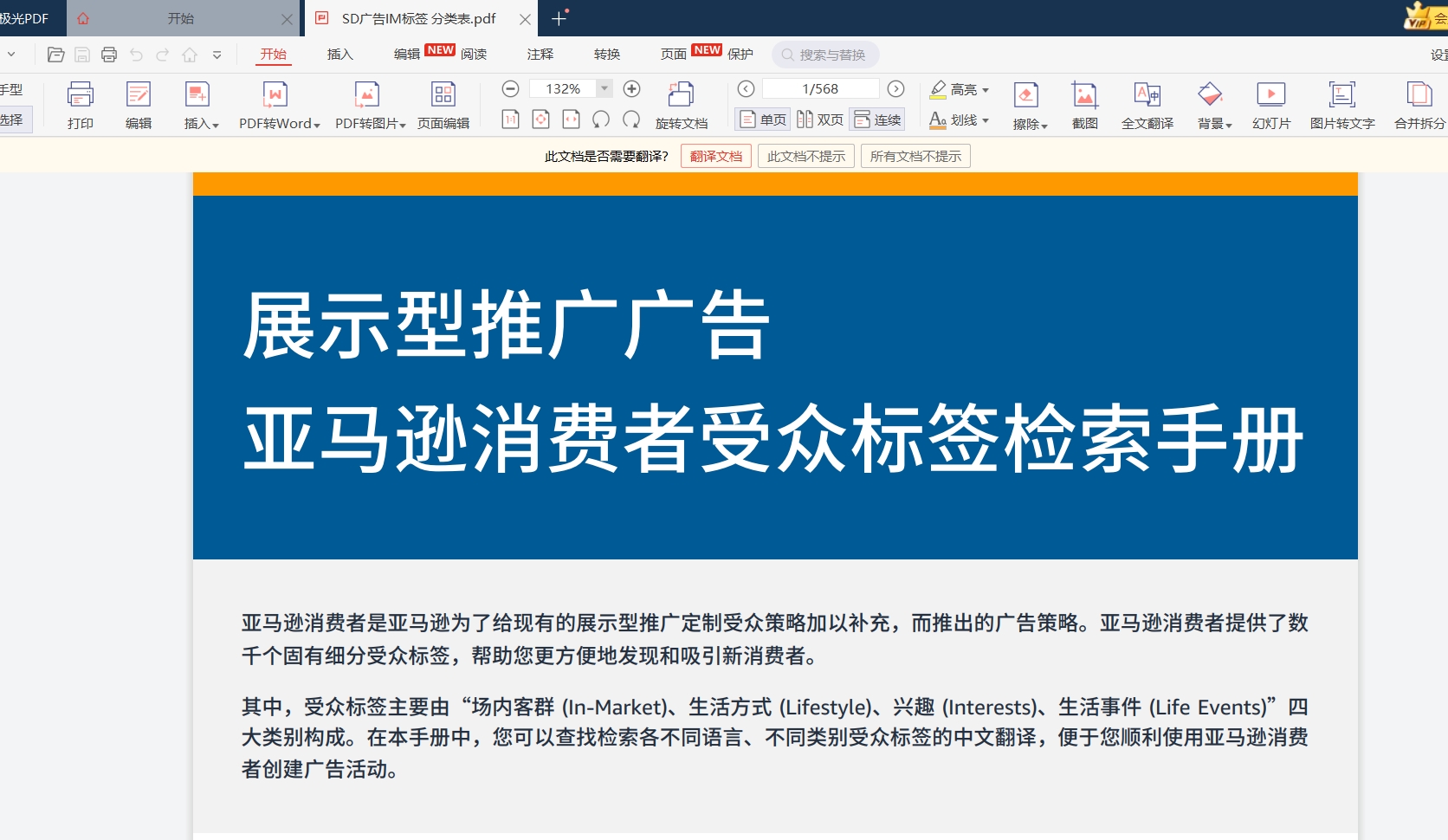Open the 阅读 ribbon tab
Image resolution: width=1448 pixels, height=840 pixels.
(474, 54)
